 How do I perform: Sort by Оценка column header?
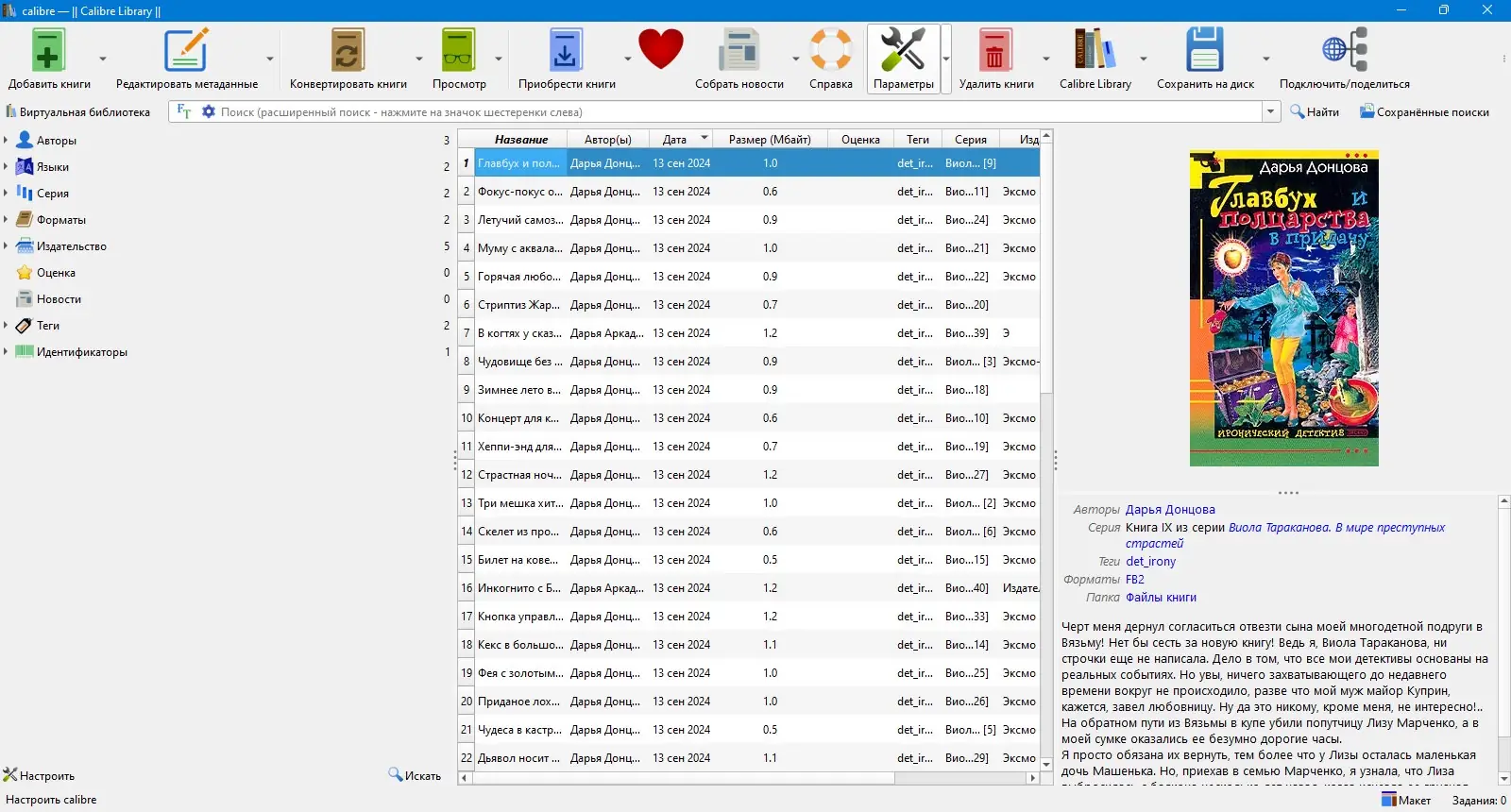tap(860, 139)
